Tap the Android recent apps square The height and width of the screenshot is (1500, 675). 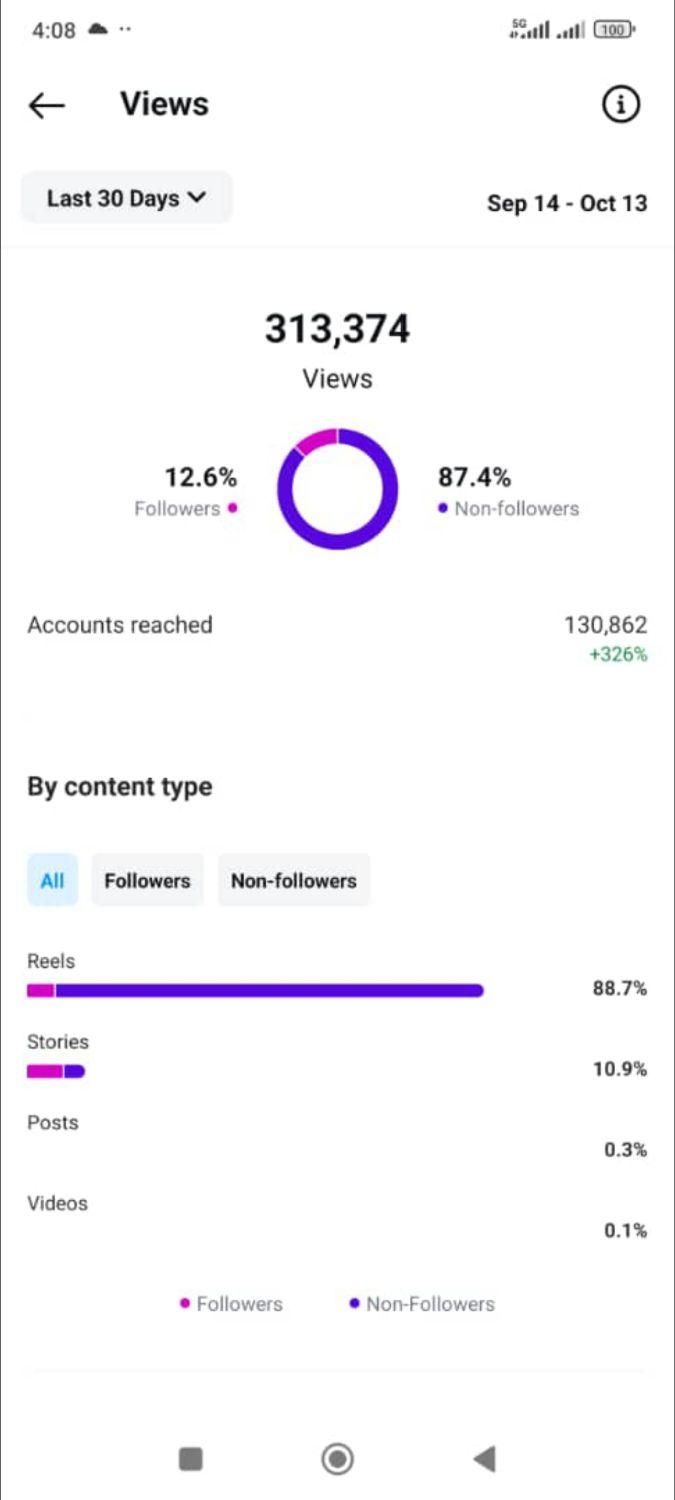(x=191, y=1459)
